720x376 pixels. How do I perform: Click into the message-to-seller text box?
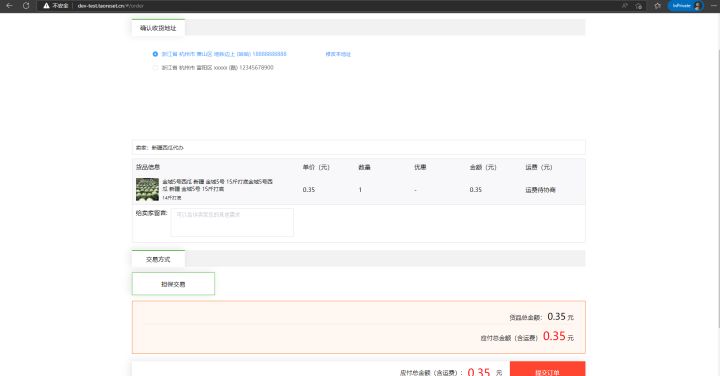(232, 222)
